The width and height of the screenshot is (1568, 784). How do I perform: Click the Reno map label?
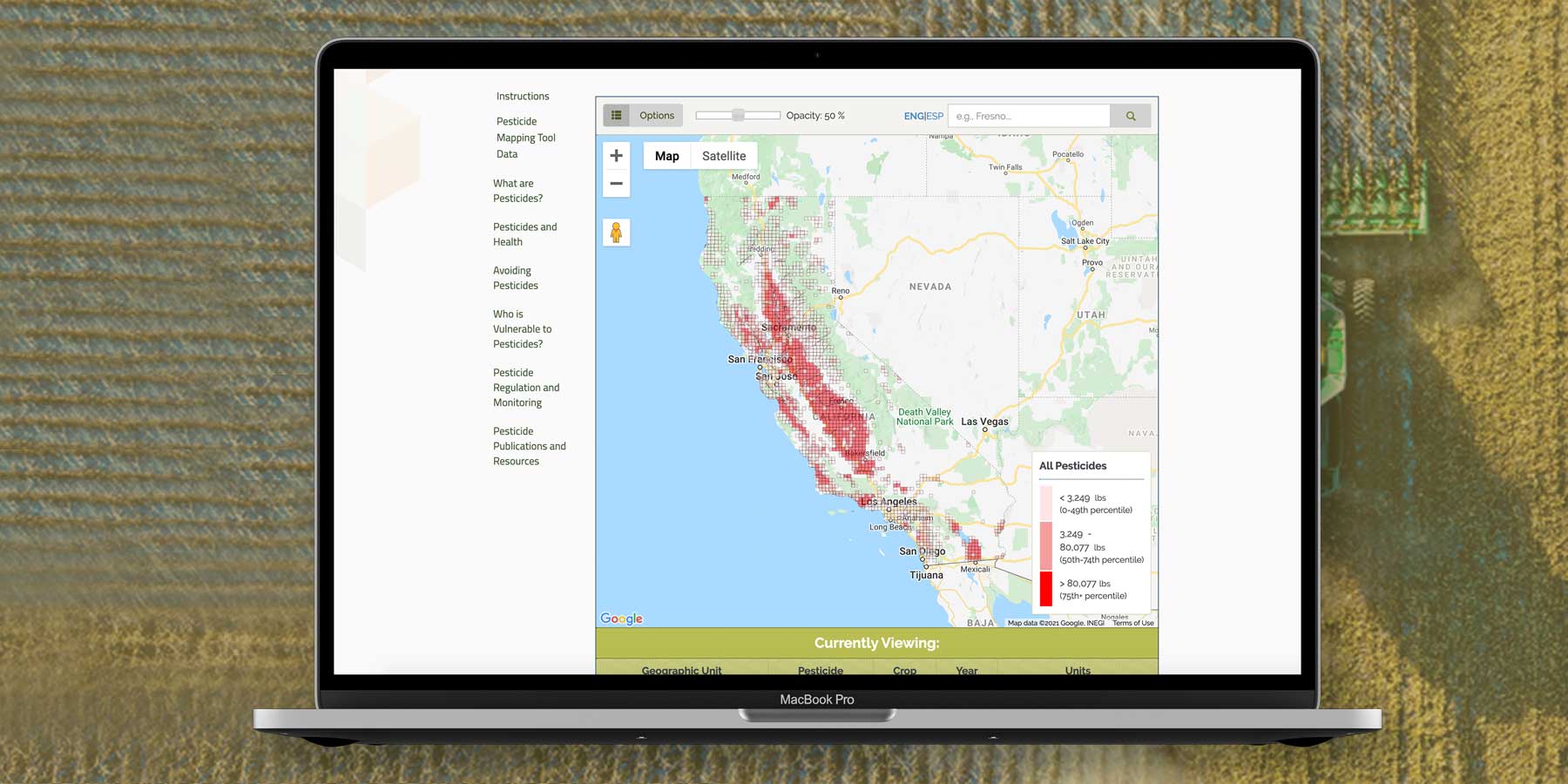click(x=840, y=291)
